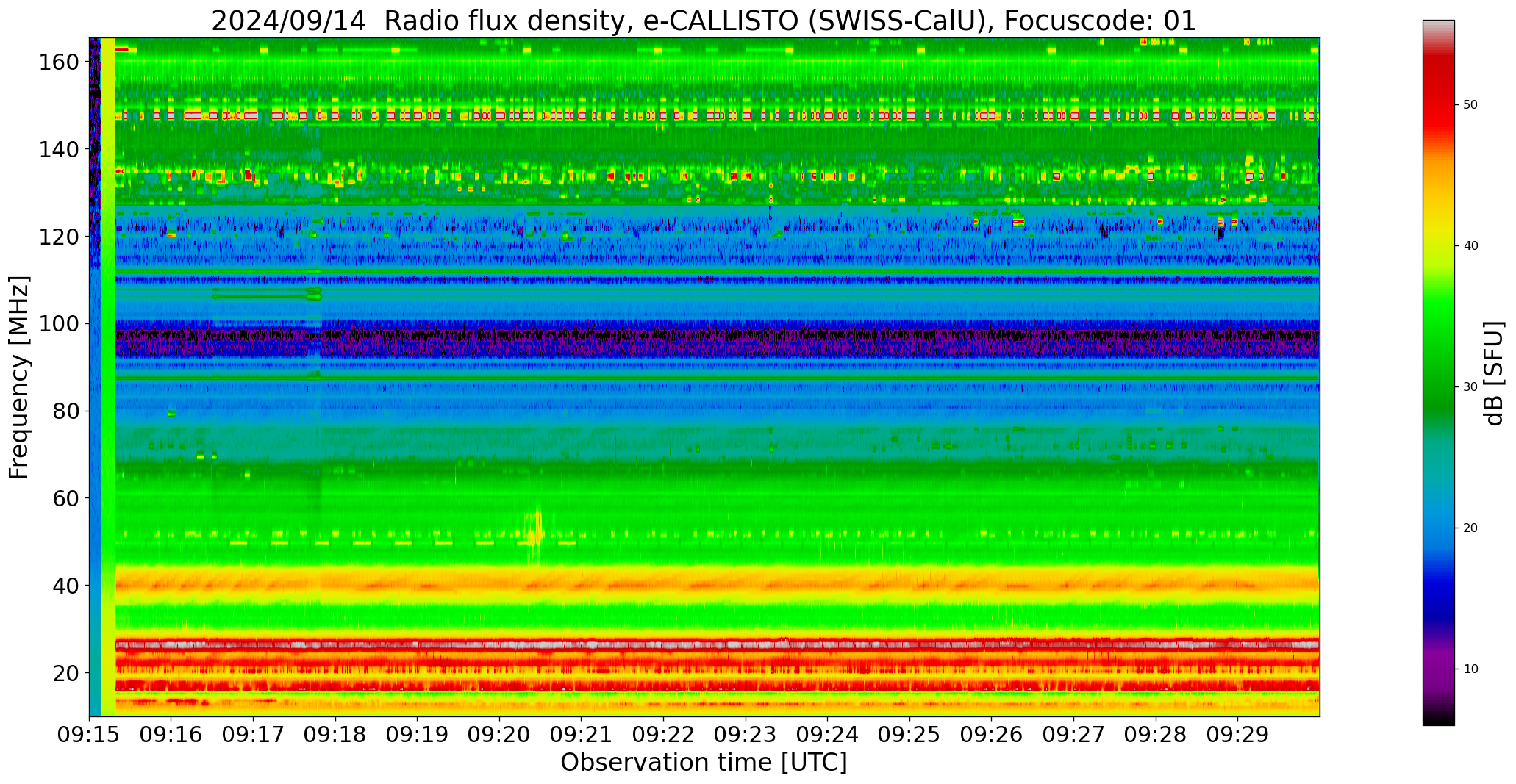Click the 09:24 time tick label
Viewport: 1516px width, 784px height.
click(x=827, y=735)
